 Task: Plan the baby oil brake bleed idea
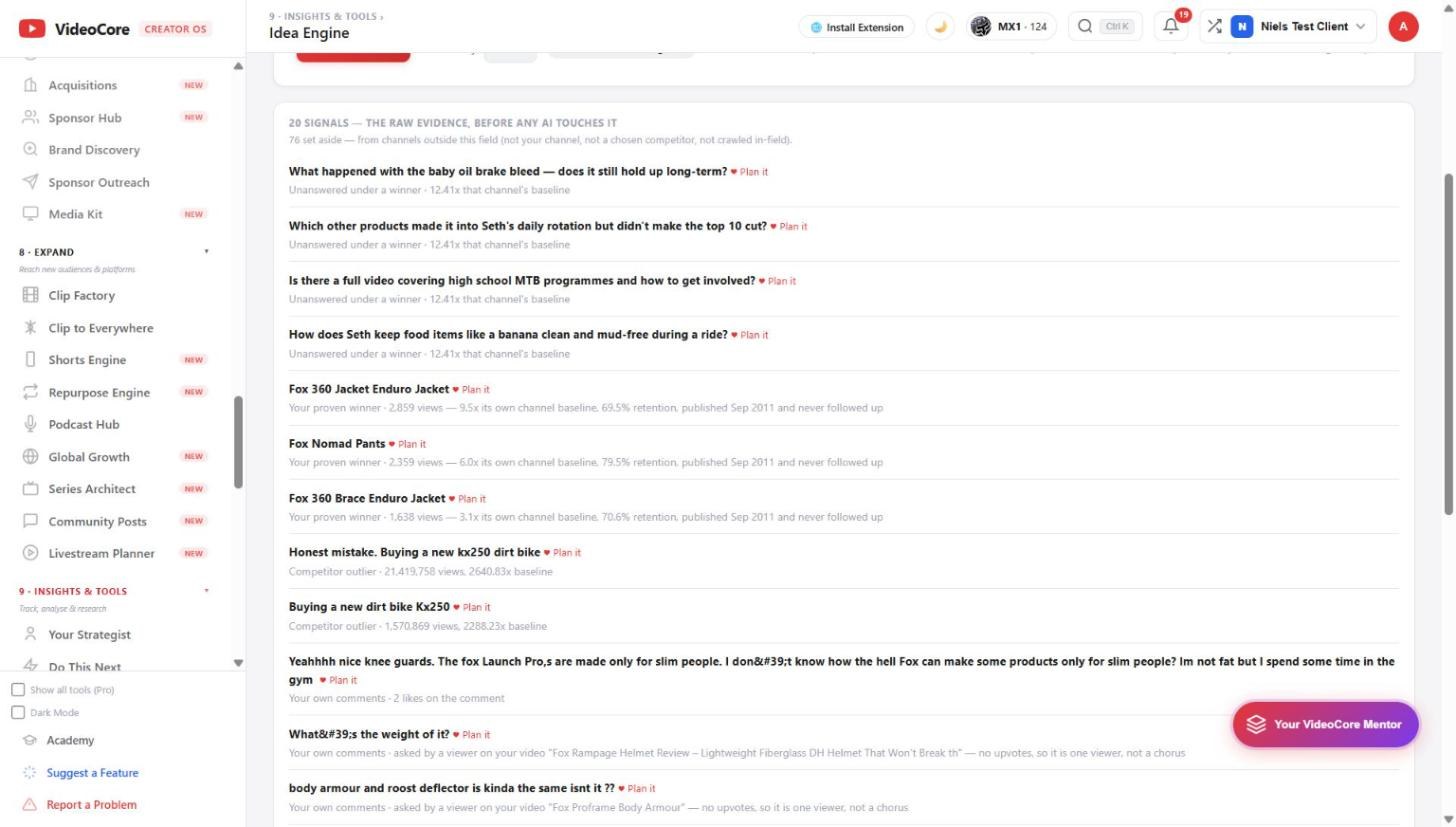(x=749, y=172)
